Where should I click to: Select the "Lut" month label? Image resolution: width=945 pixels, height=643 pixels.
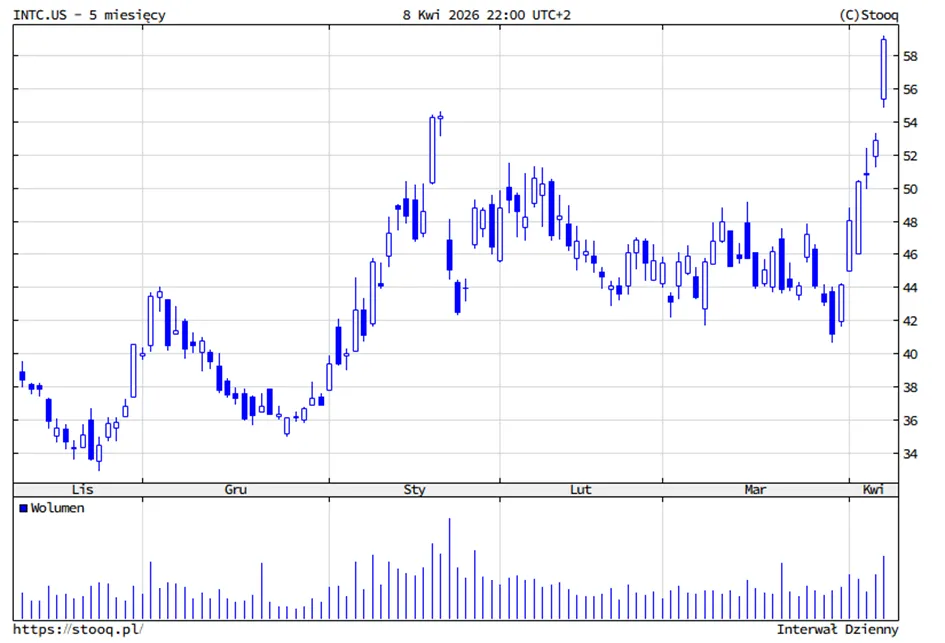[x=581, y=489]
